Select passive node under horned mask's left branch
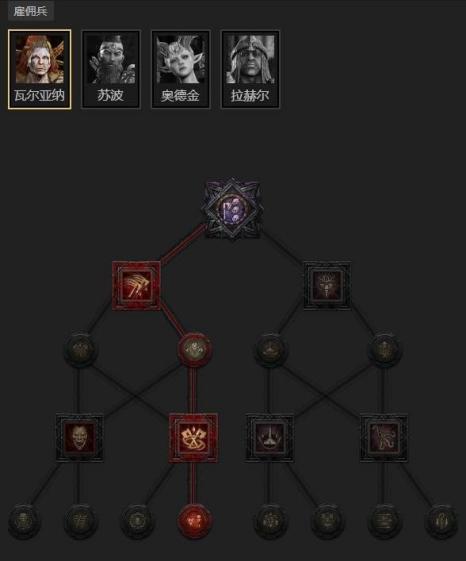 [270, 349]
